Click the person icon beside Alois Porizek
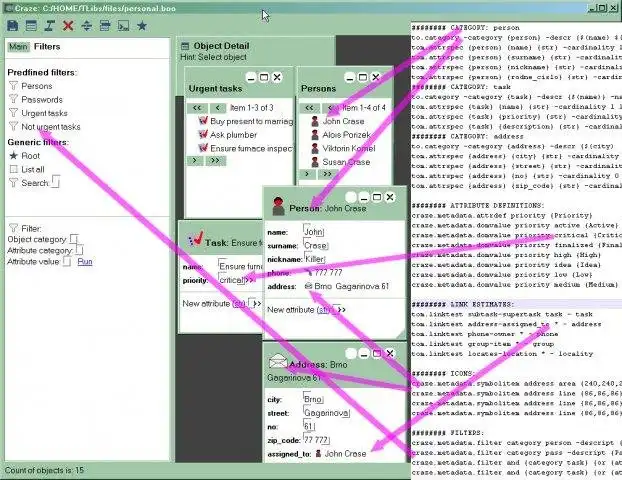 pyautogui.click(x=315, y=135)
